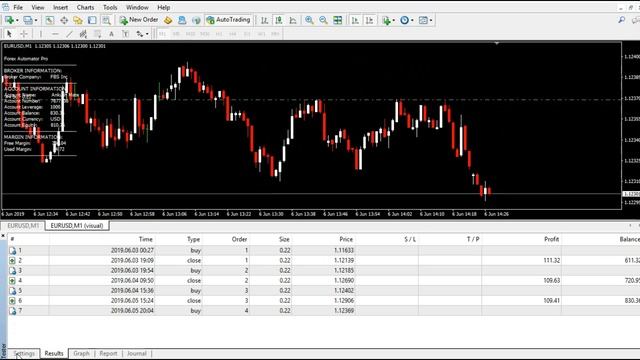Image resolution: width=640 pixels, height=360 pixels.
Task: Select the row with price 1.12690
Action: point(323,280)
